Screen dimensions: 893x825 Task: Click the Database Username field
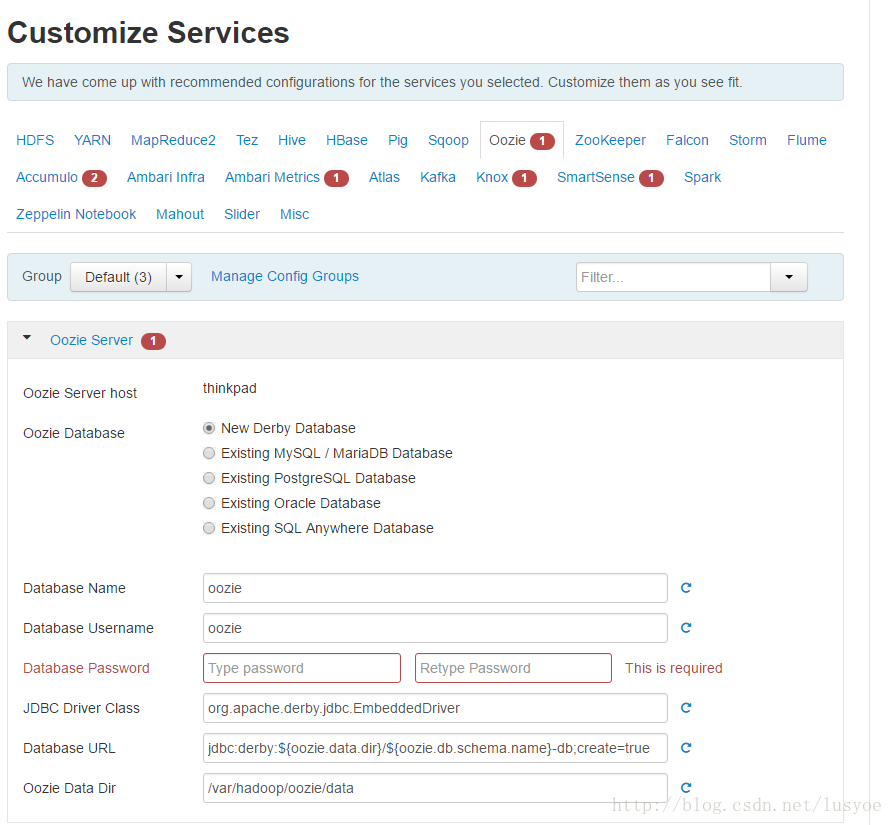tap(435, 627)
